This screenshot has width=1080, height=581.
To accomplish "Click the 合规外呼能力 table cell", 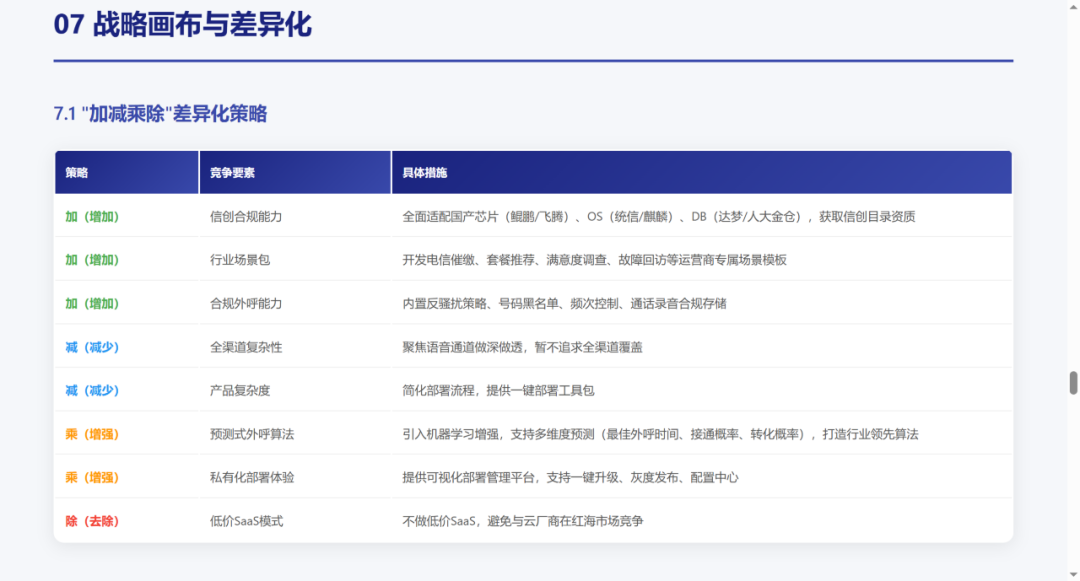I will (246, 303).
